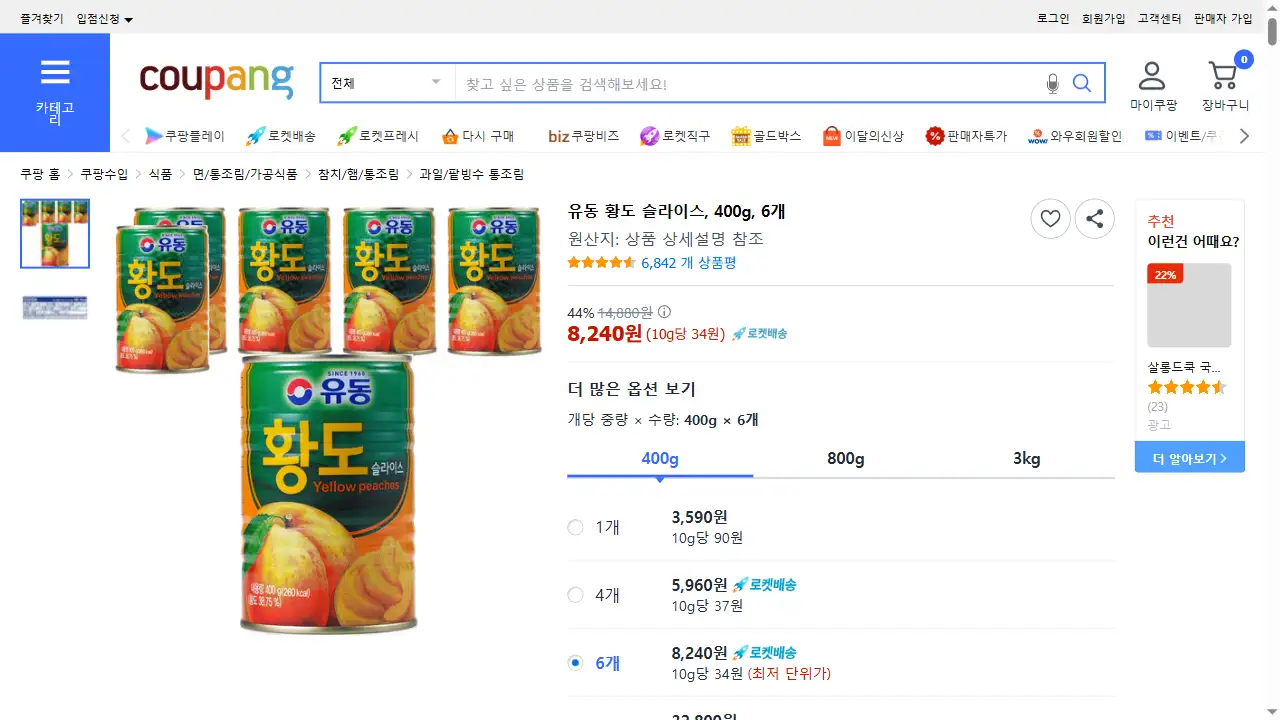The image size is (1280, 720).
Task: Go to 로켓프레시 shortcut
Action: [378, 136]
